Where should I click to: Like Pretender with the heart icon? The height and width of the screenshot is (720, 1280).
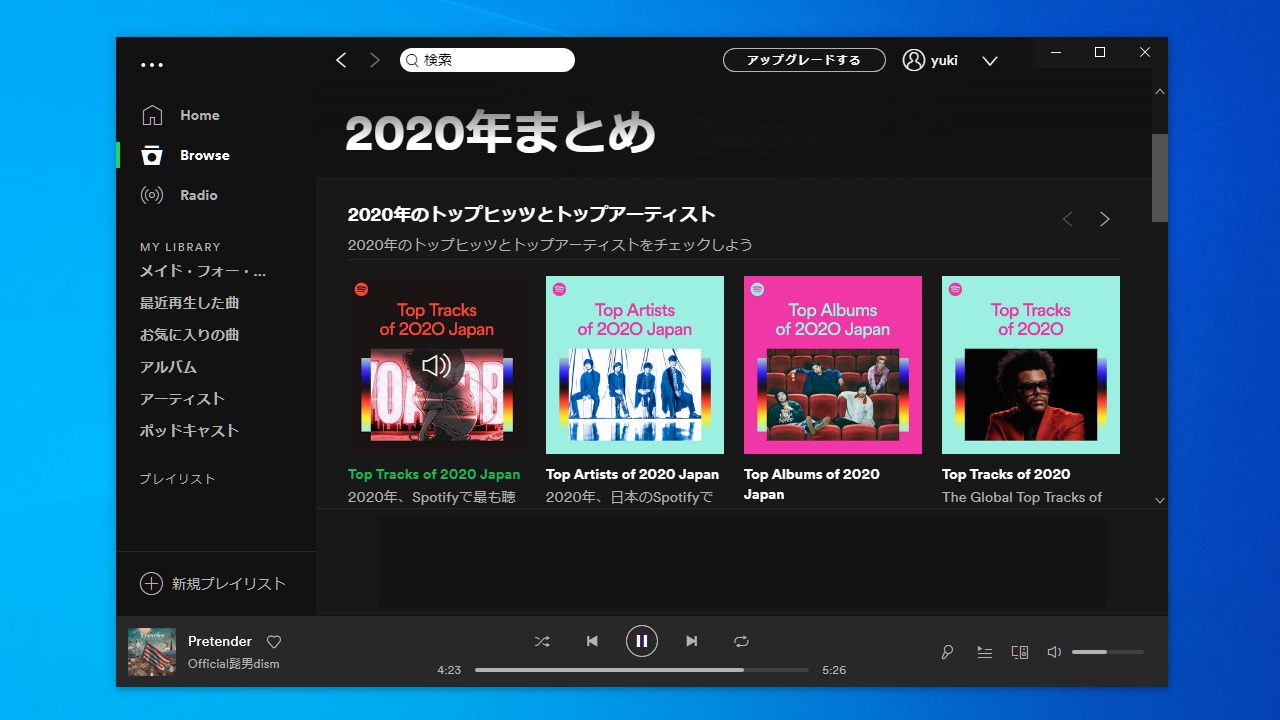tap(274, 642)
